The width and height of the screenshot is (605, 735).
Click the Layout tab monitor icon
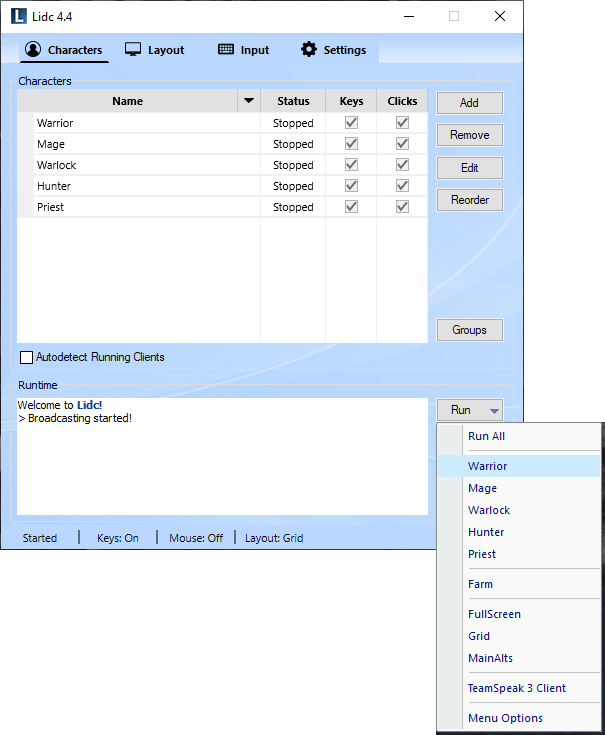coord(133,50)
